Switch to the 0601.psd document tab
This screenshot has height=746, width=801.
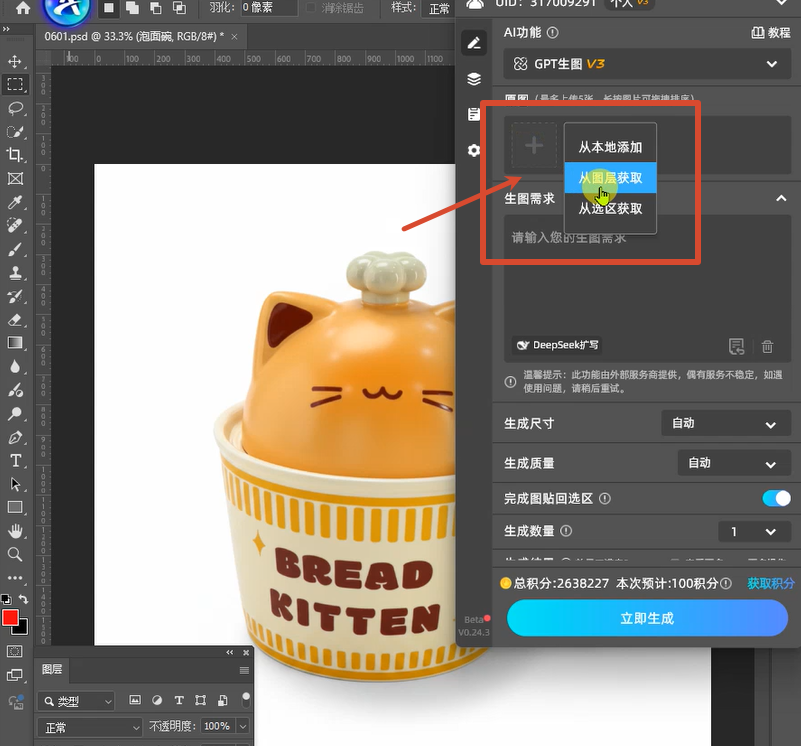pos(134,37)
